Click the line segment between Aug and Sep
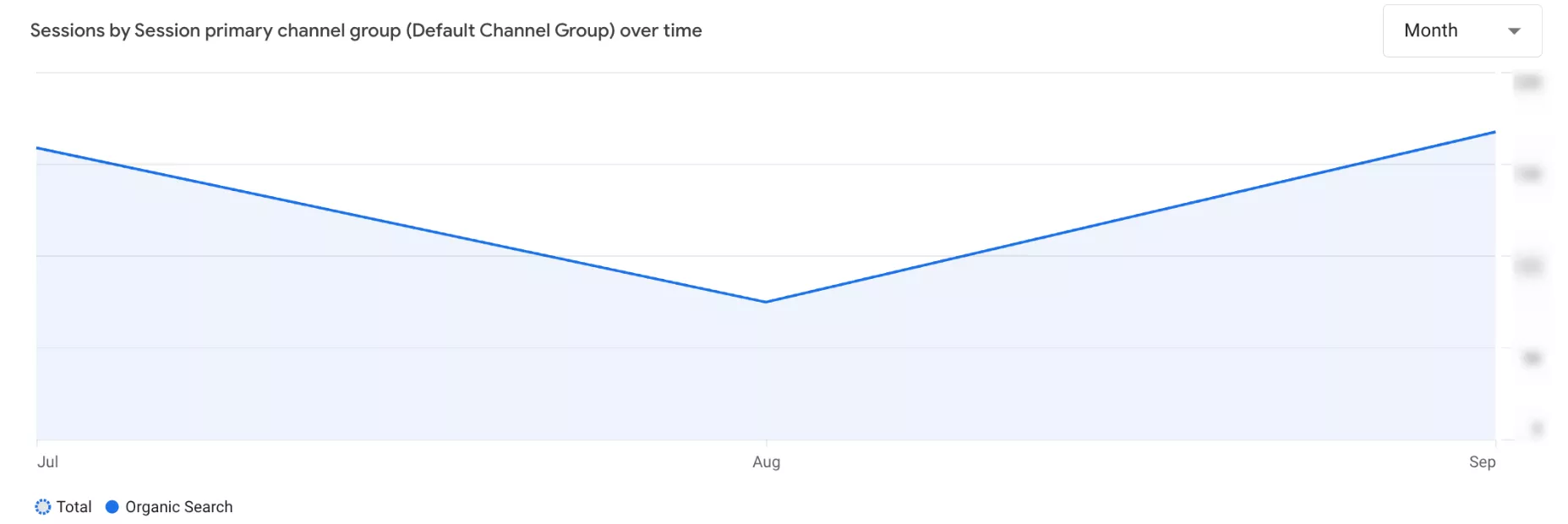This screenshot has width=1568, height=524. [x=1130, y=217]
